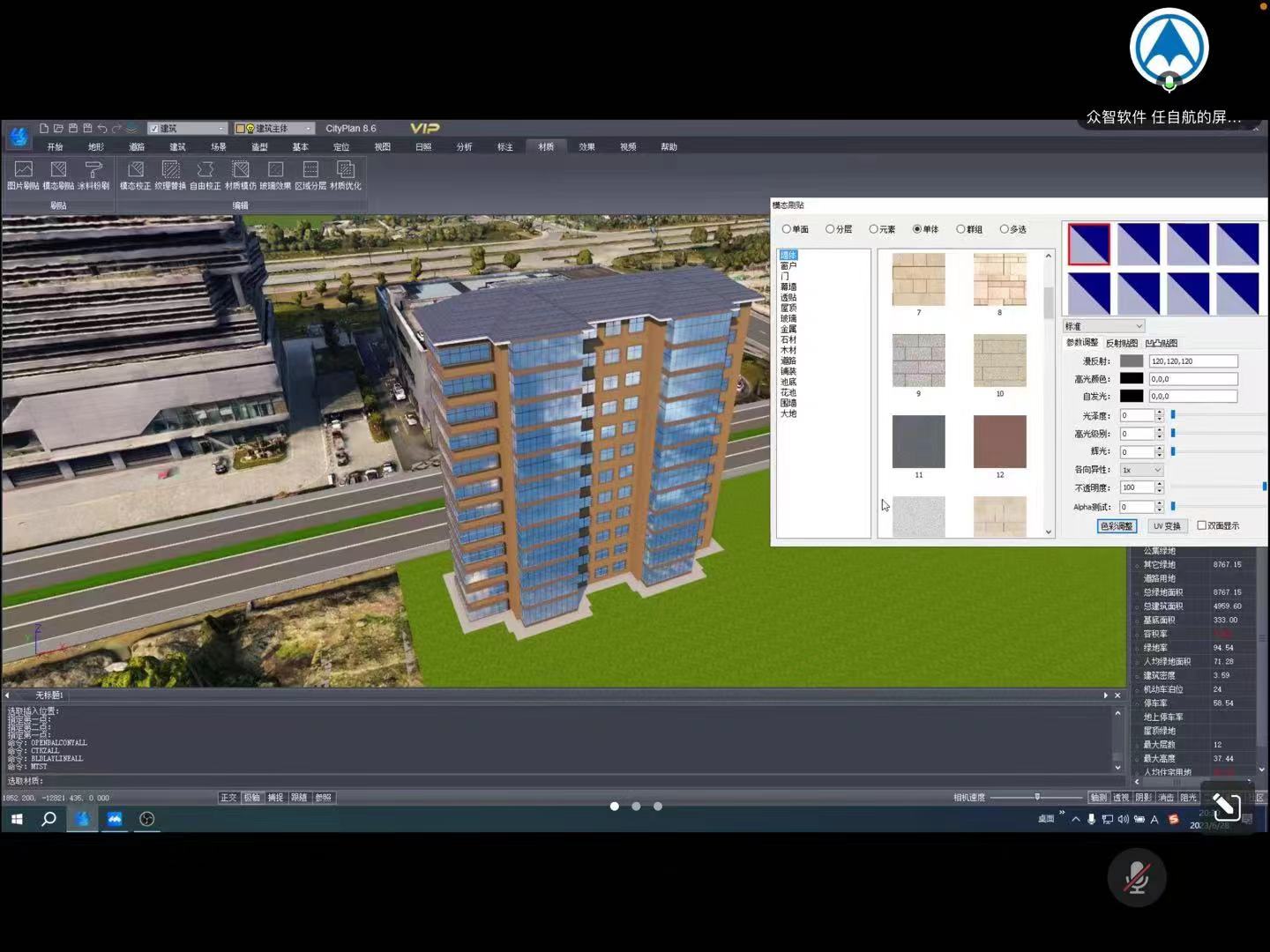Viewport: 1270px width, 952px height.
Task: Enable the 双面显示 checkbox
Action: 1201,525
